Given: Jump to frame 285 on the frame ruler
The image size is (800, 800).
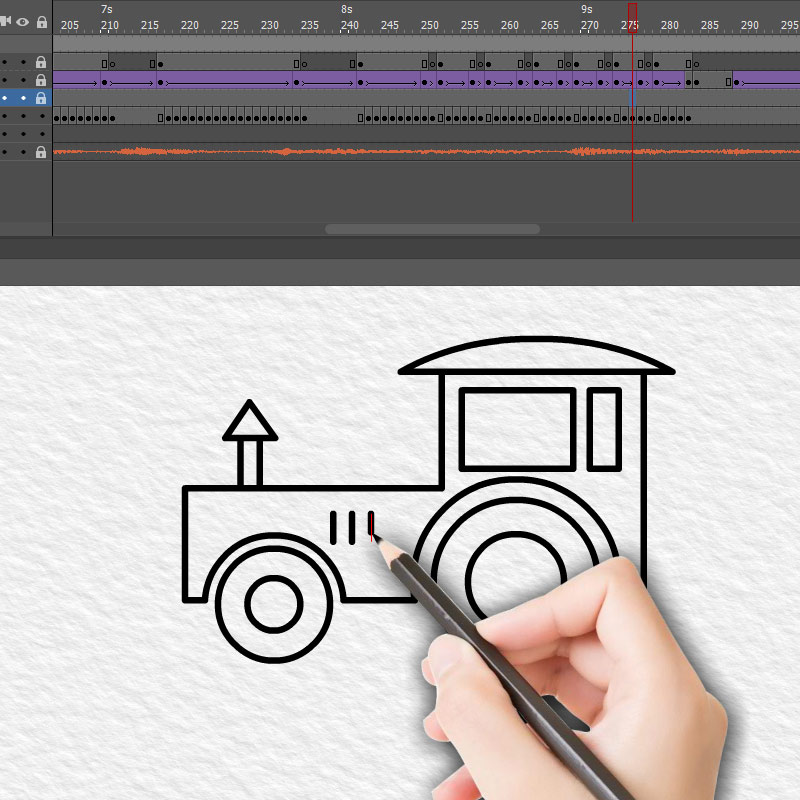Looking at the screenshot, I should 710,25.
